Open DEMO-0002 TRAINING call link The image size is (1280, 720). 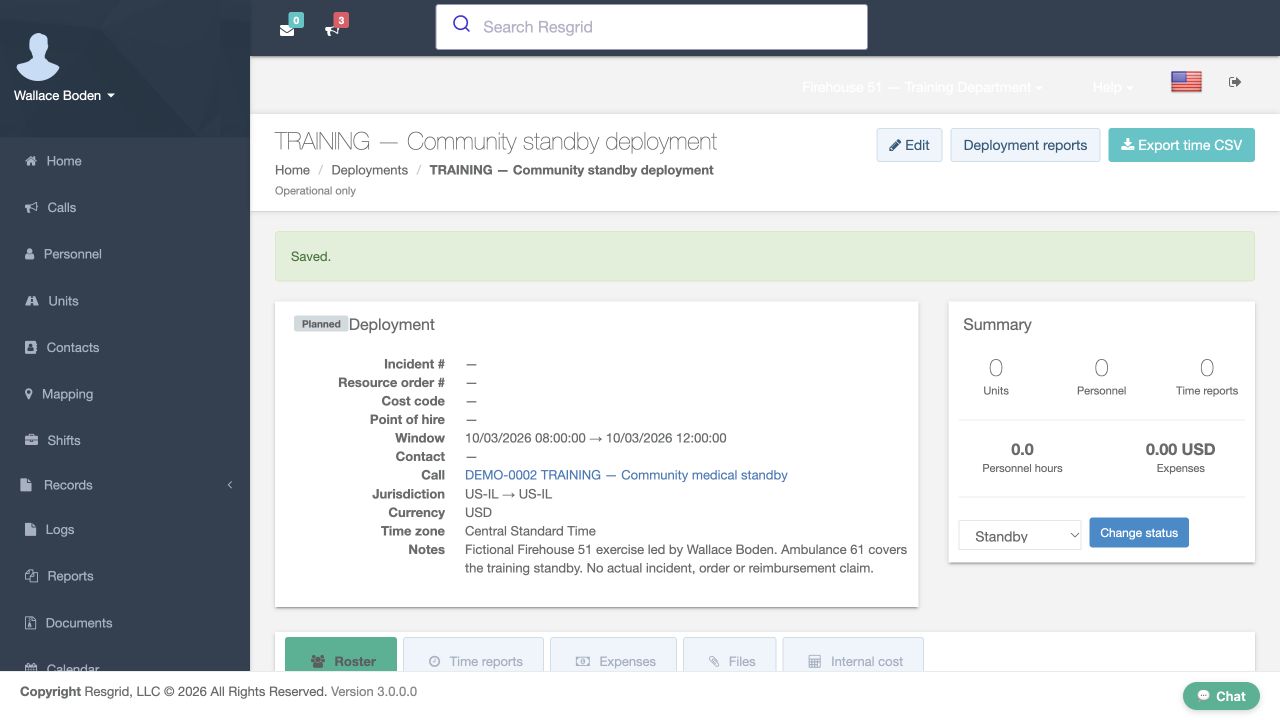click(626, 475)
